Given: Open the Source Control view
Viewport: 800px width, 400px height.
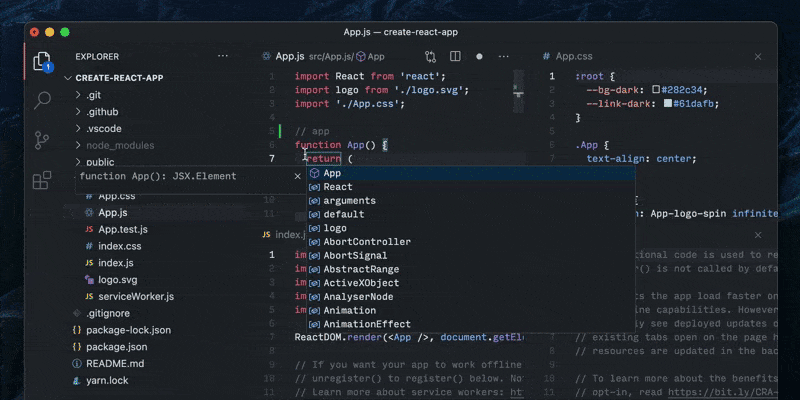Looking at the screenshot, I should [x=43, y=140].
